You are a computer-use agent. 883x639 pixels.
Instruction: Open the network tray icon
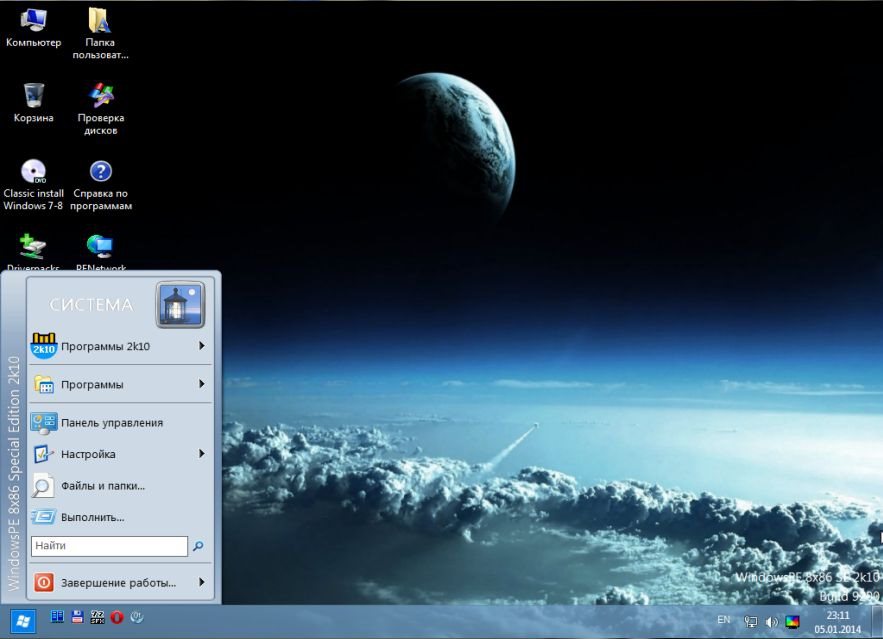click(751, 622)
